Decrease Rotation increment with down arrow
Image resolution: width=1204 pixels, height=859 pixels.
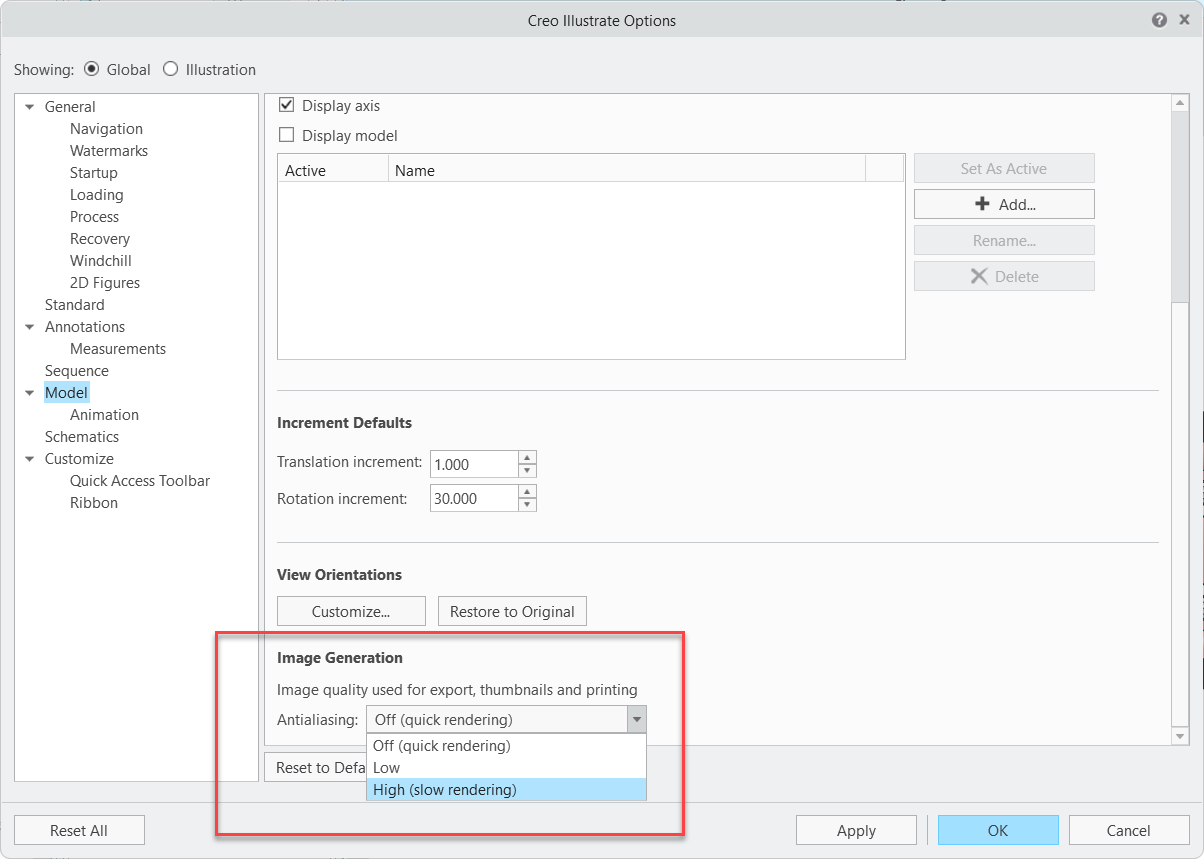527,505
